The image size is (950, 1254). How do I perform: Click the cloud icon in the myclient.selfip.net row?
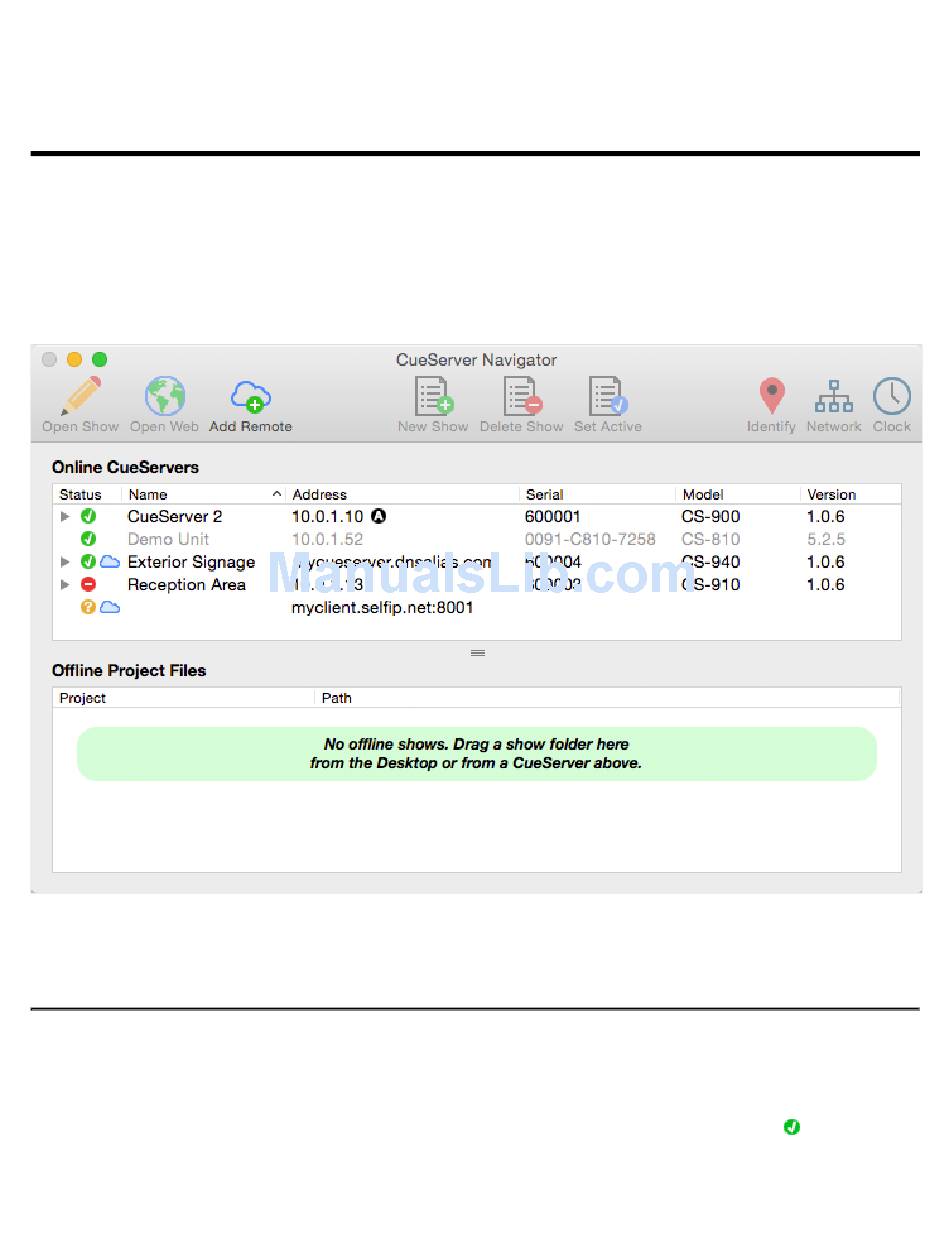point(109,607)
